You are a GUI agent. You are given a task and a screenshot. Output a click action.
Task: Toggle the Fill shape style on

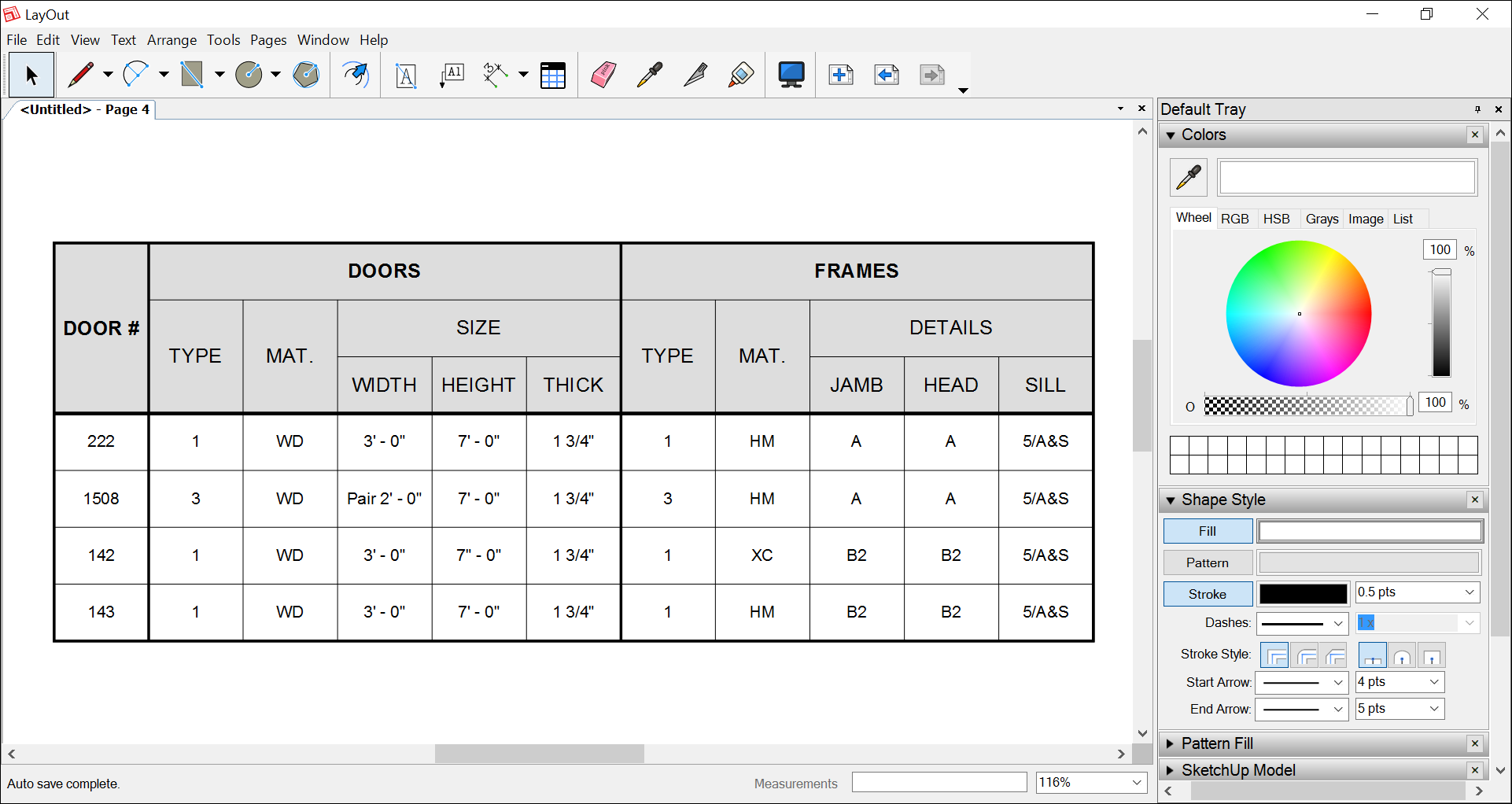[1207, 530]
